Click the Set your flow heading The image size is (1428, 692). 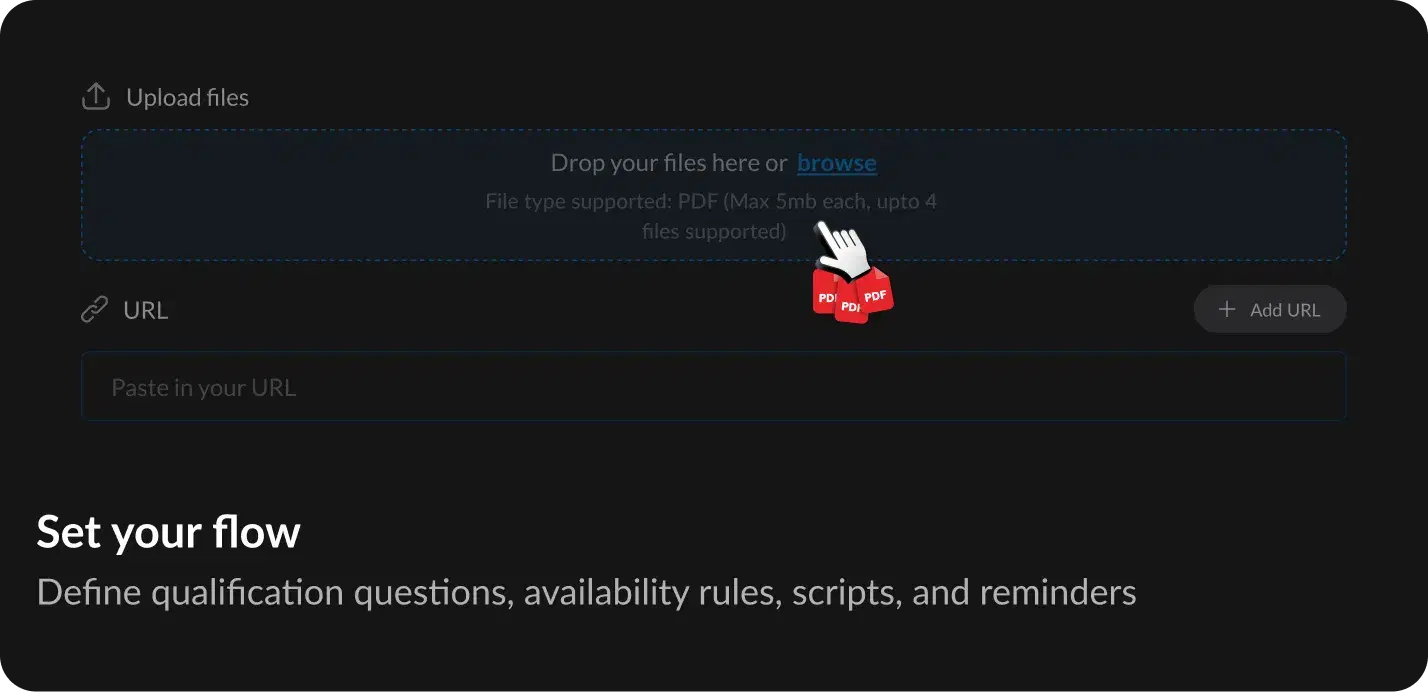click(168, 532)
